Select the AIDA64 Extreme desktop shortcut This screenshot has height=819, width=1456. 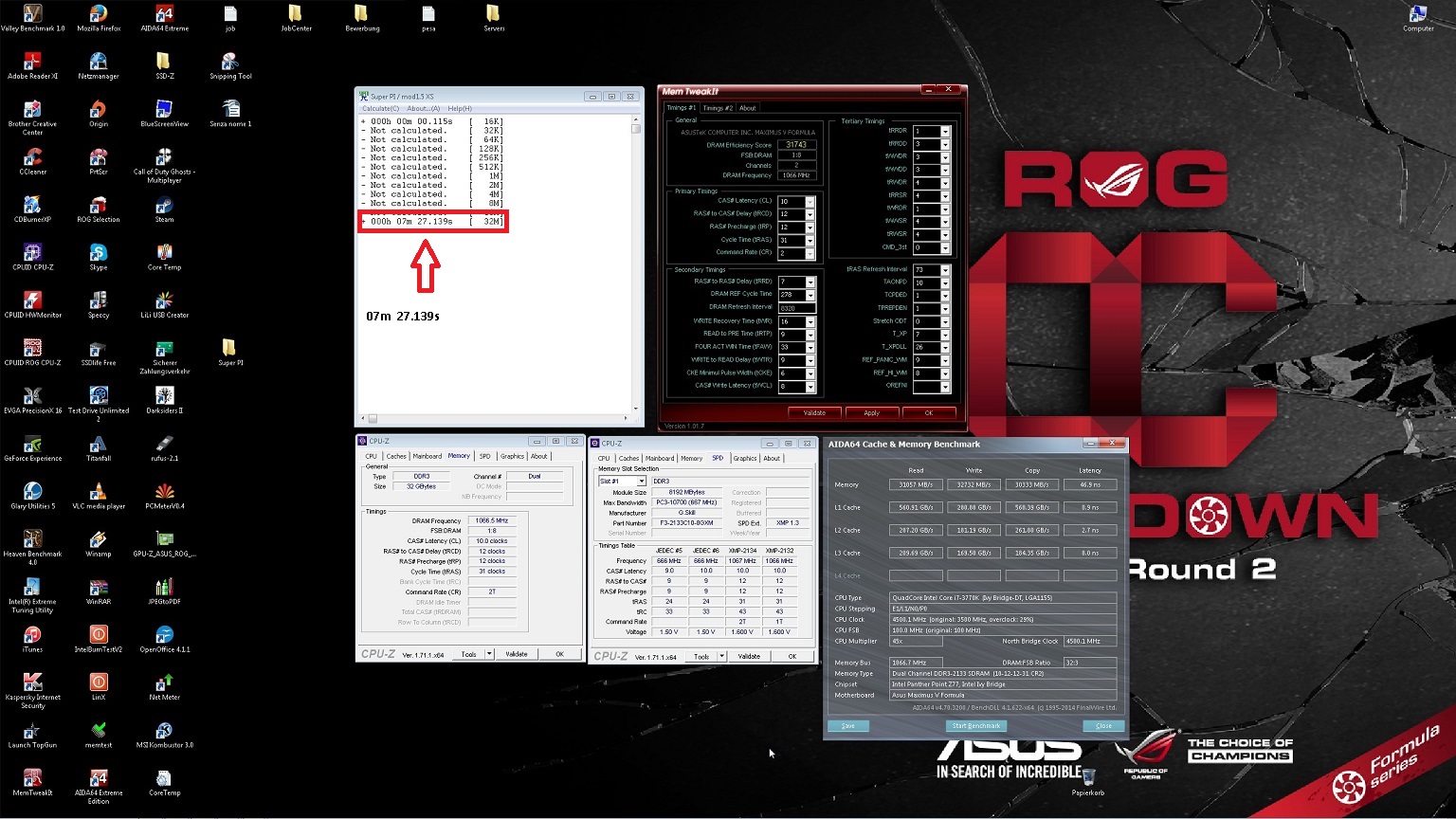point(164,18)
